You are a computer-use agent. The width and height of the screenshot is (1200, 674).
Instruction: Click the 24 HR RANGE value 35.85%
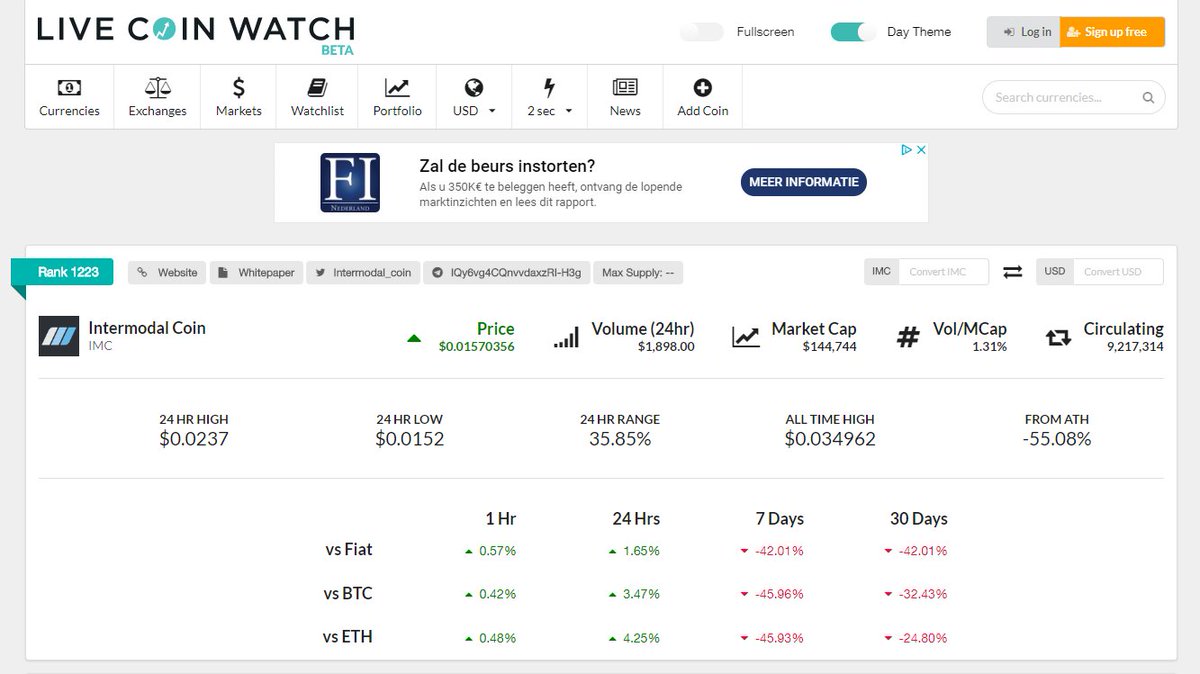[x=620, y=439]
